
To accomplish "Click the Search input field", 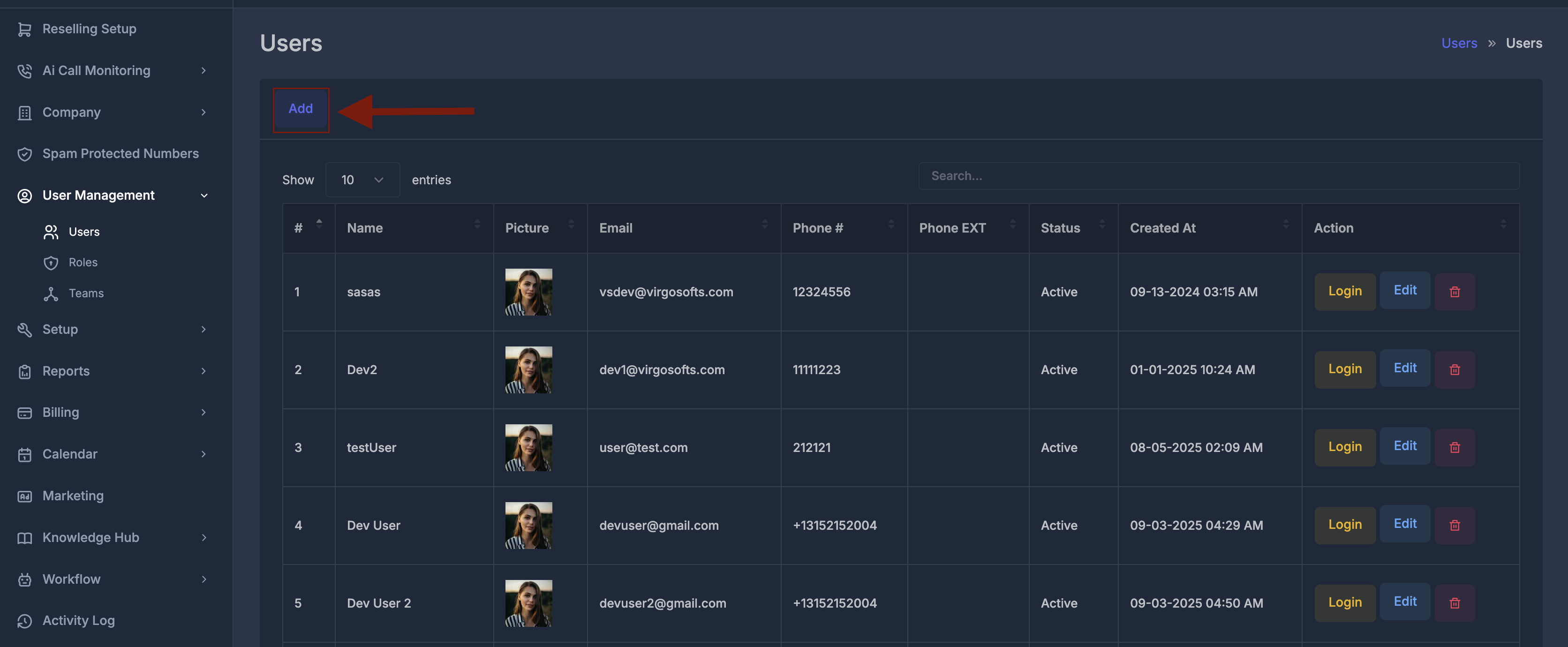I will (x=1219, y=176).
